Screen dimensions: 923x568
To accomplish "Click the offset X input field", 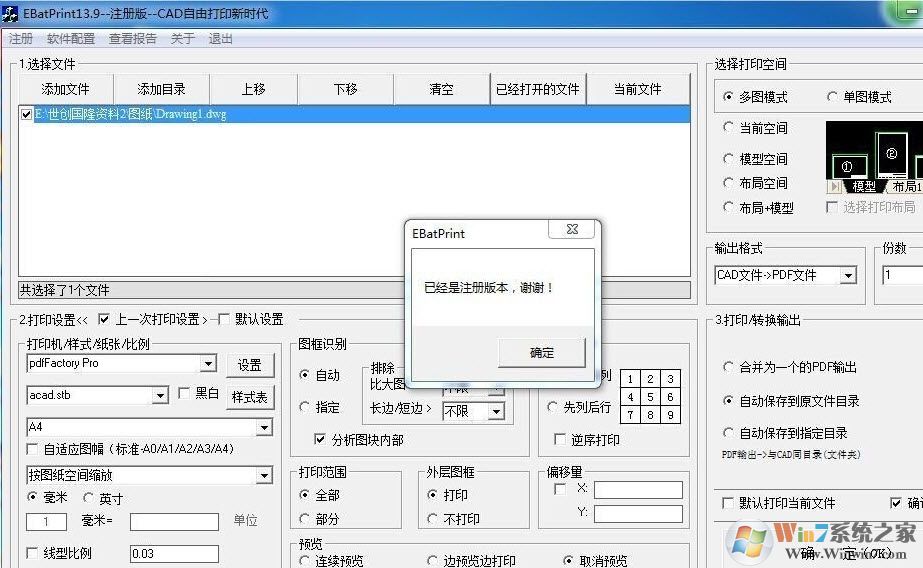I will coord(638,490).
